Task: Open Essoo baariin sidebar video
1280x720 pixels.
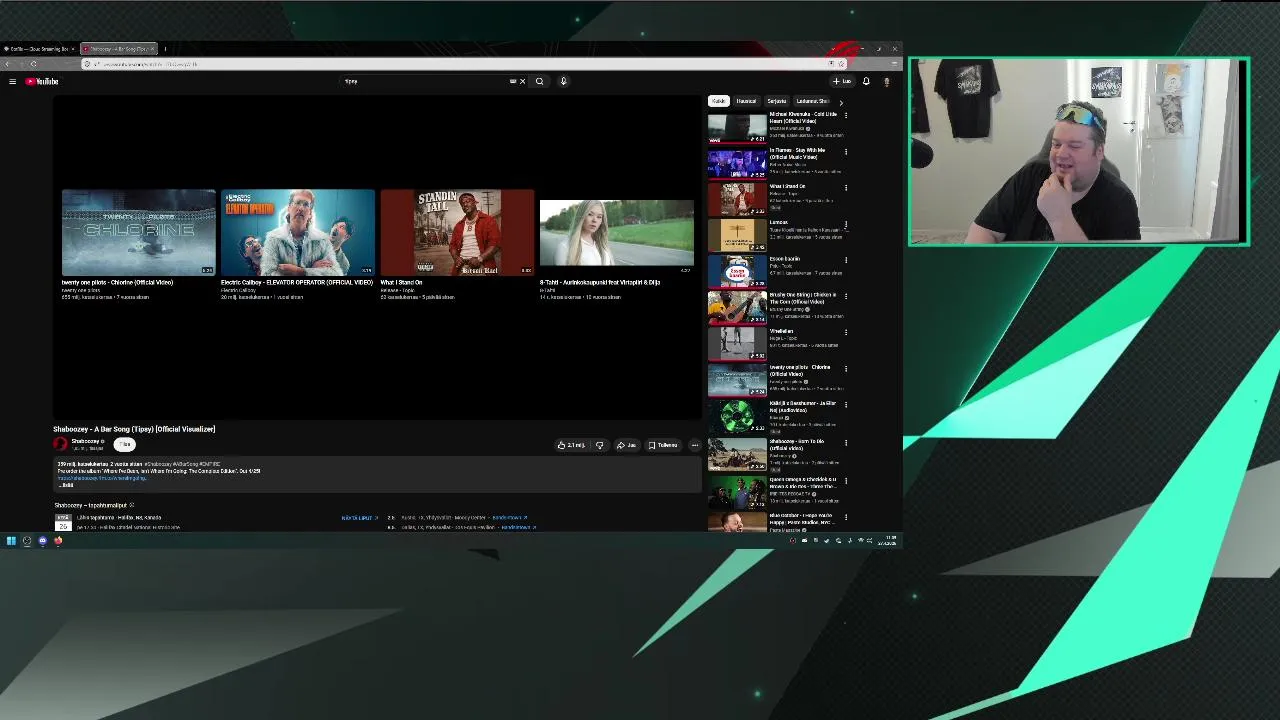Action: click(737, 272)
